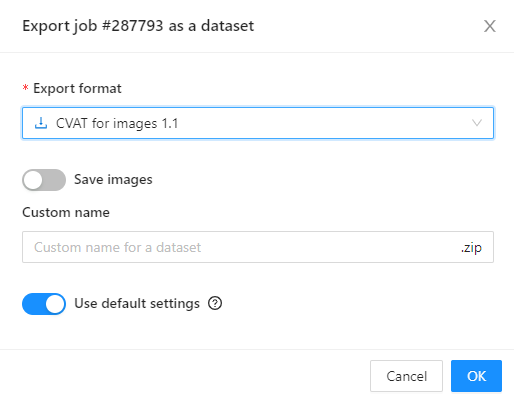Confirm export with OK button
The width and height of the screenshot is (514, 402).
476,376
